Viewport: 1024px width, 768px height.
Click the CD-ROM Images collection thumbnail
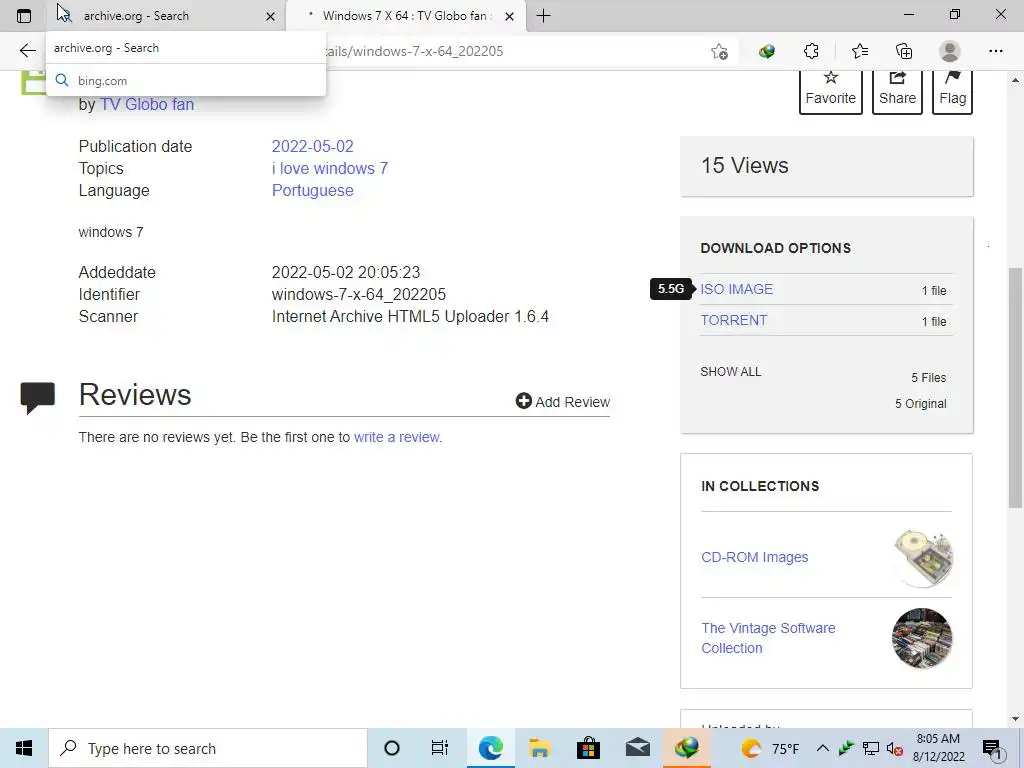pos(922,557)
